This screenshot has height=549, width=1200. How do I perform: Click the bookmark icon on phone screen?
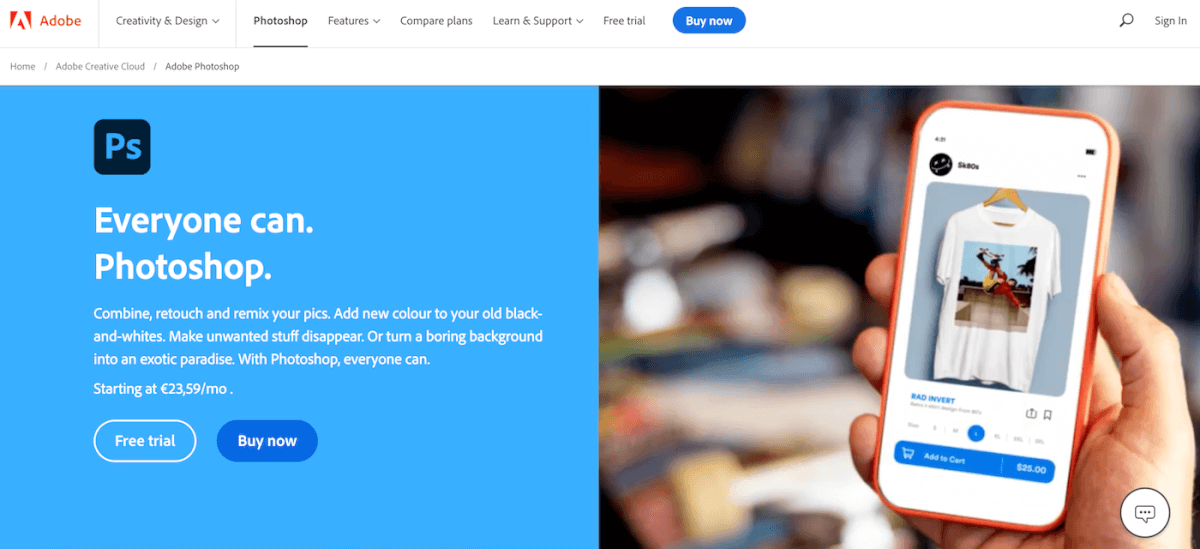[x=1047, y=414]
